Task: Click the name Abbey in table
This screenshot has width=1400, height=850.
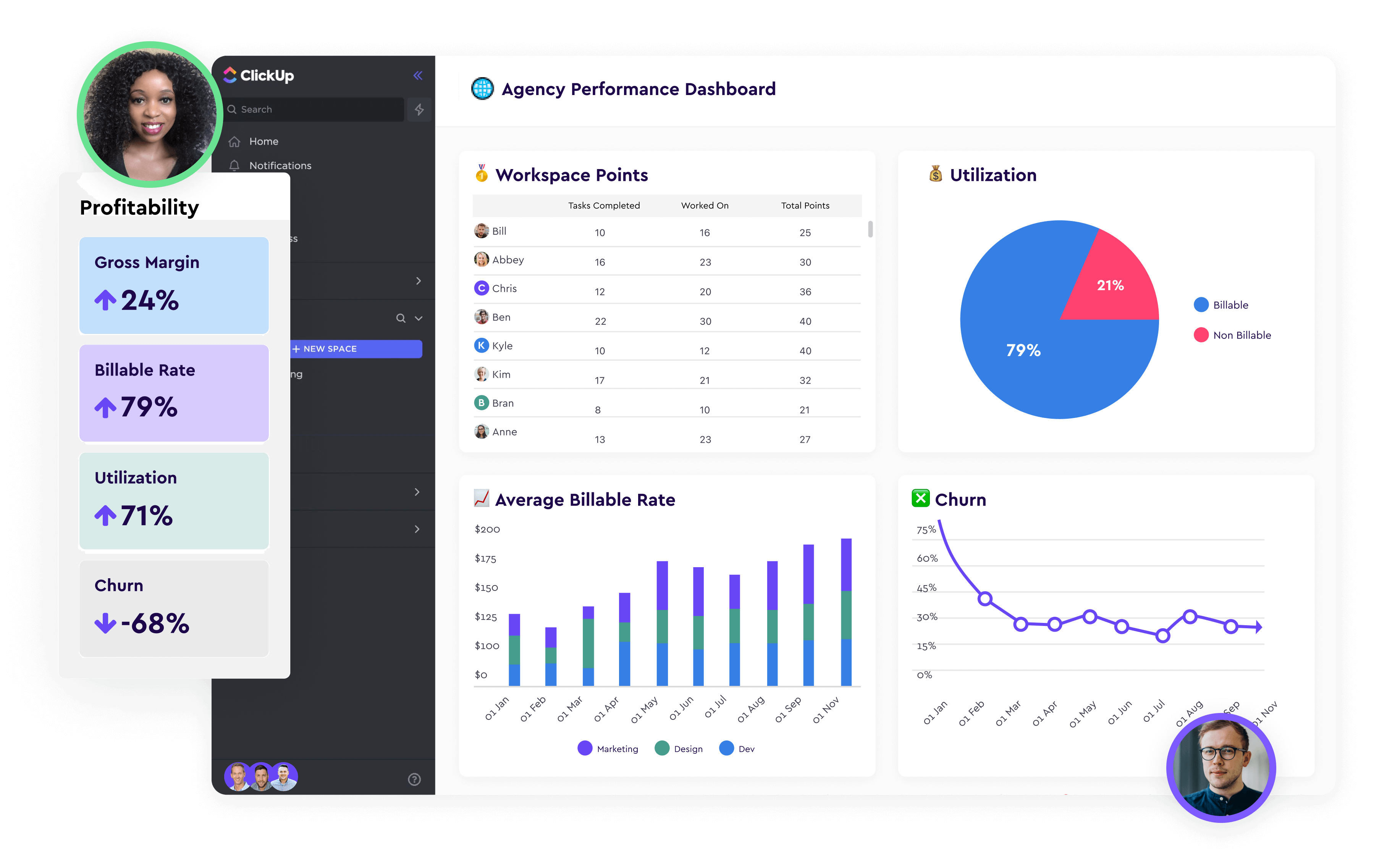Action: point(508,260)
